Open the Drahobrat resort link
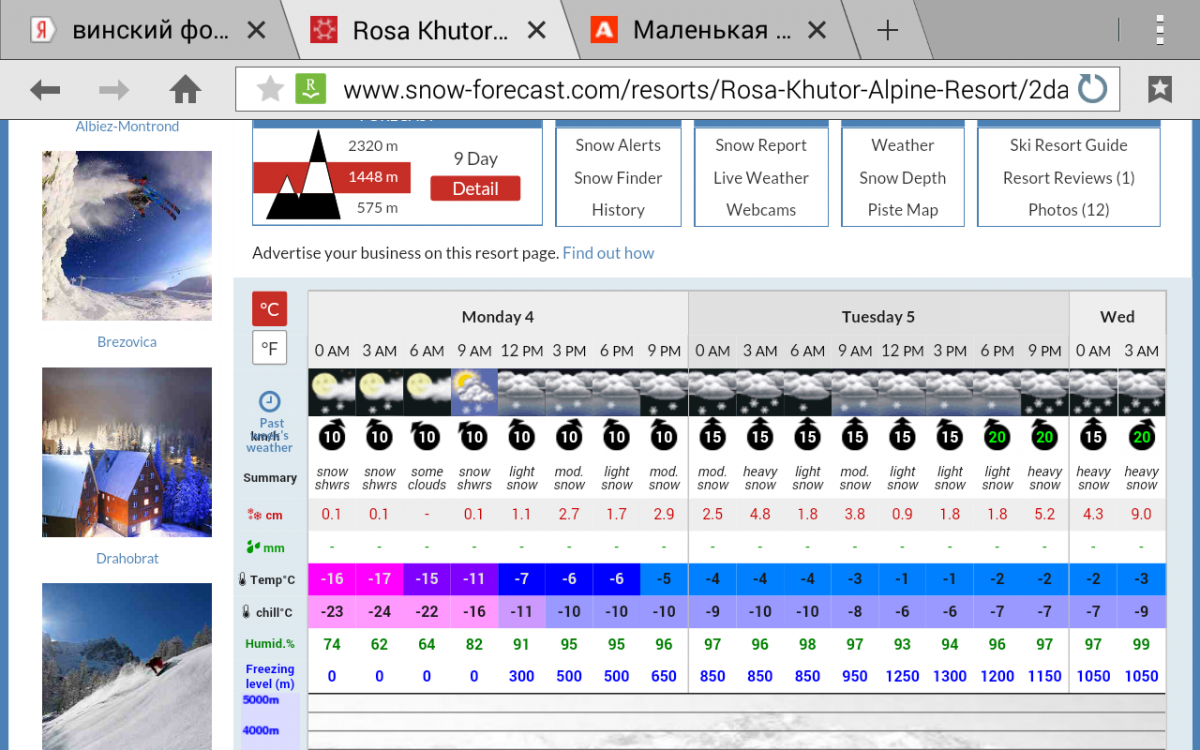The height and width of the screenshot is (750, 1200). click(127, 559)
